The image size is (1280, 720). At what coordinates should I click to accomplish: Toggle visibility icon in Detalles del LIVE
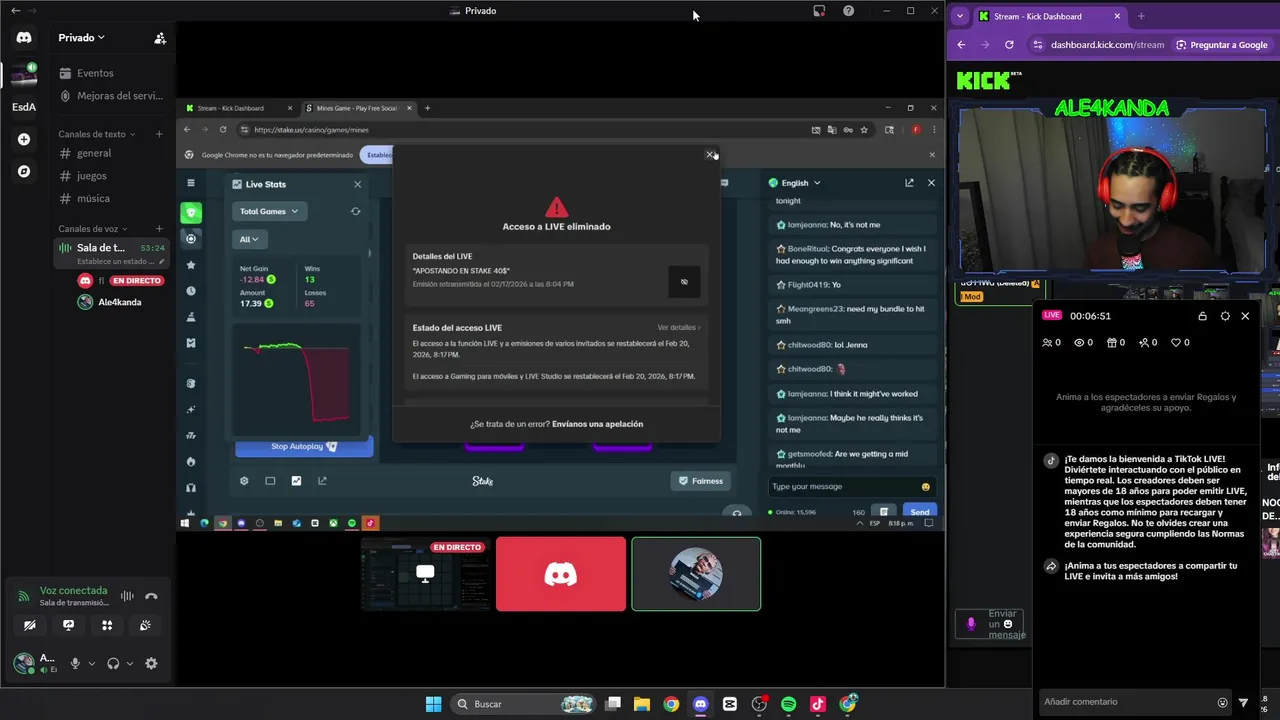[x=684, y=282]
